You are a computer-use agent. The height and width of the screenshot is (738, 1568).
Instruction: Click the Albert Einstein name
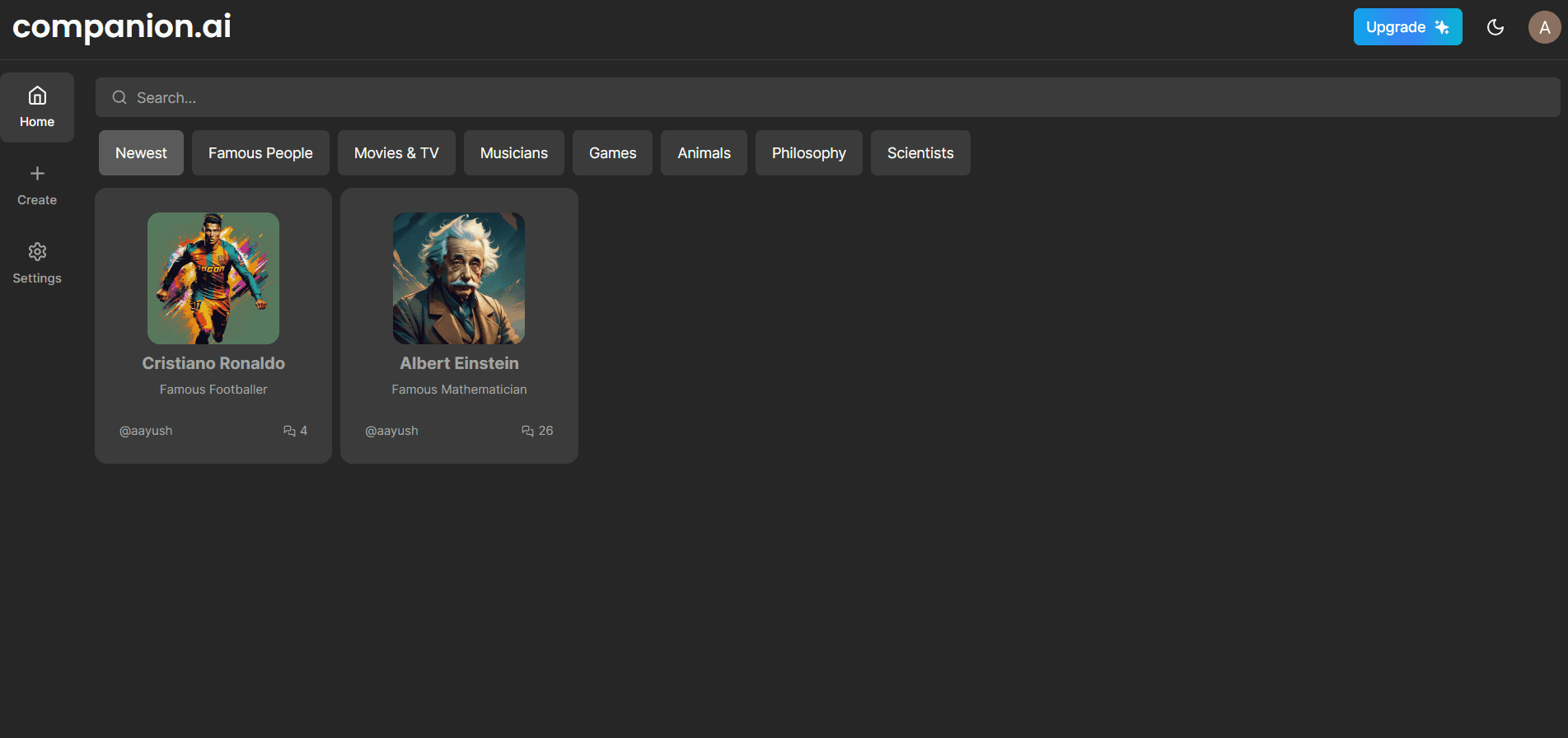pyautogui.click(x=459, y=363)
